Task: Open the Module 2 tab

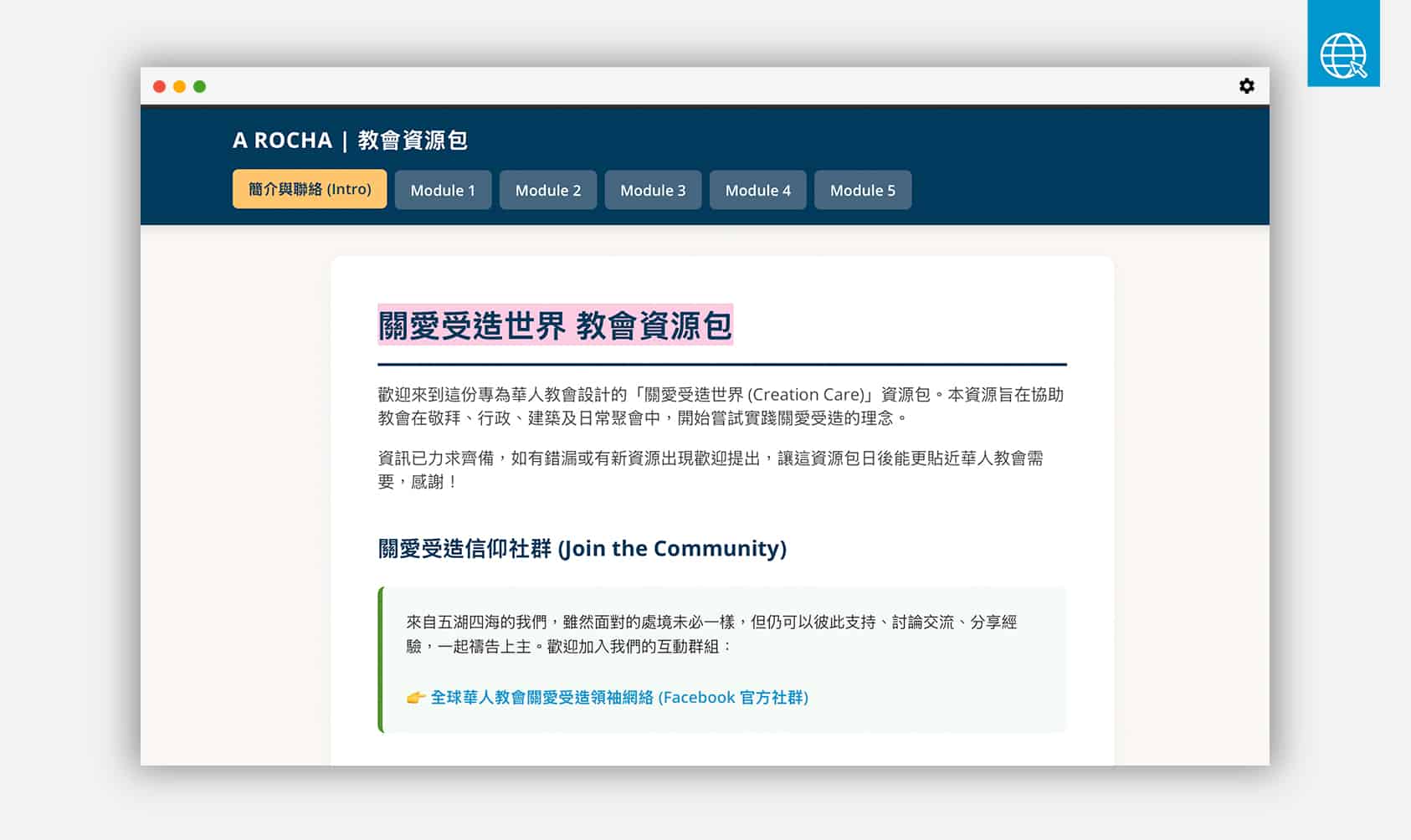Action: pyautogui.click(x=548, y=190)
